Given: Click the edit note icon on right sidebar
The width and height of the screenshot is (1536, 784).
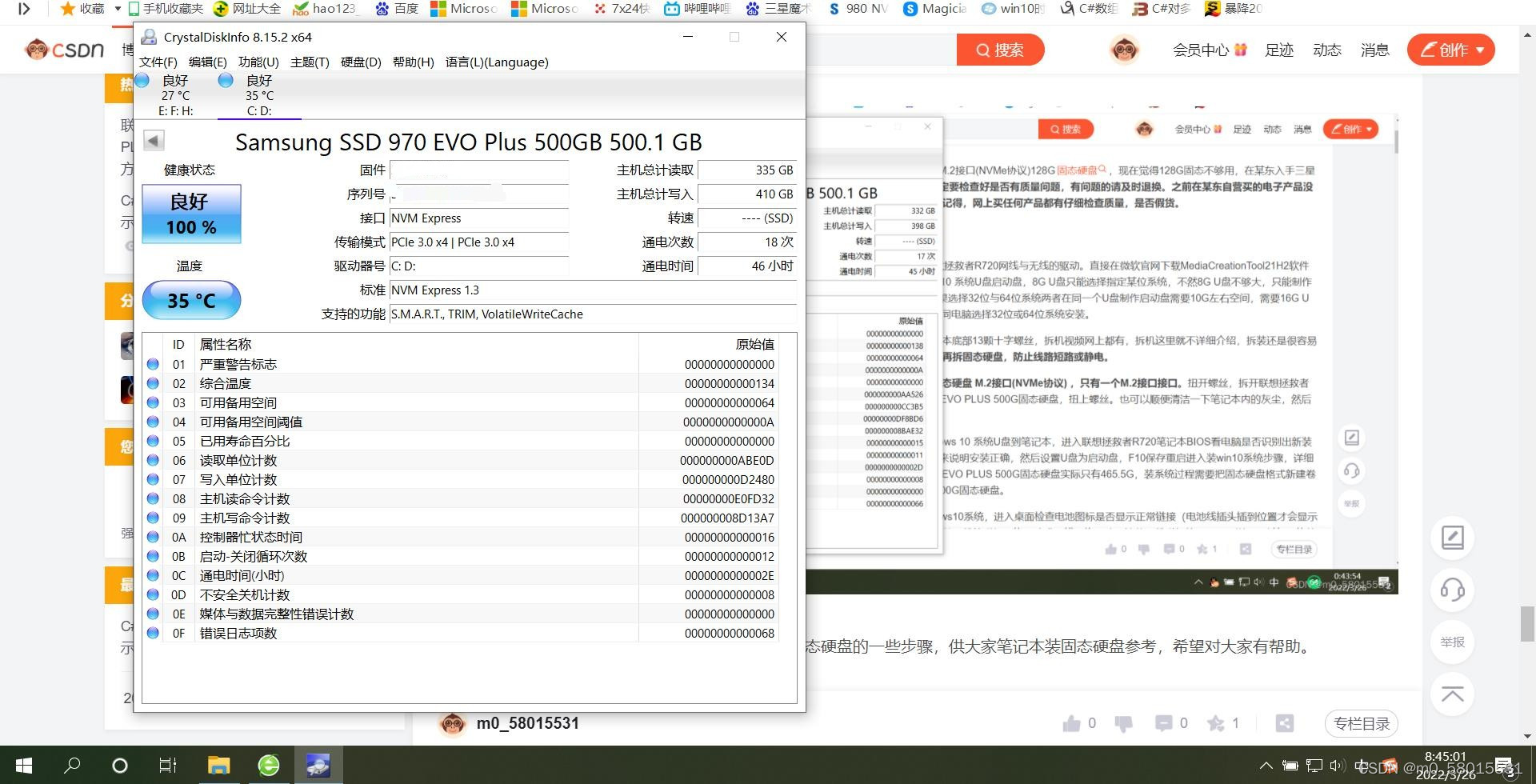Looking at the screenshot, I should pos(1453,538).
